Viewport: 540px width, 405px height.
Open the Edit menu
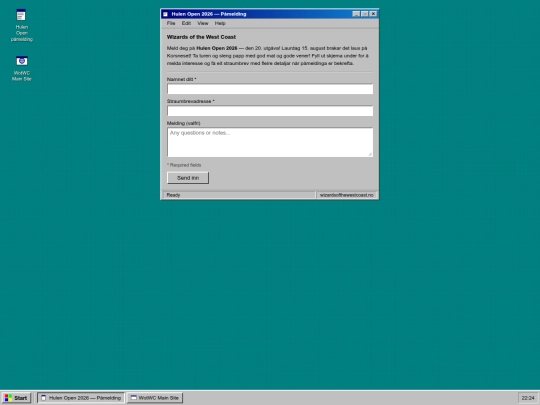point(186,23)
